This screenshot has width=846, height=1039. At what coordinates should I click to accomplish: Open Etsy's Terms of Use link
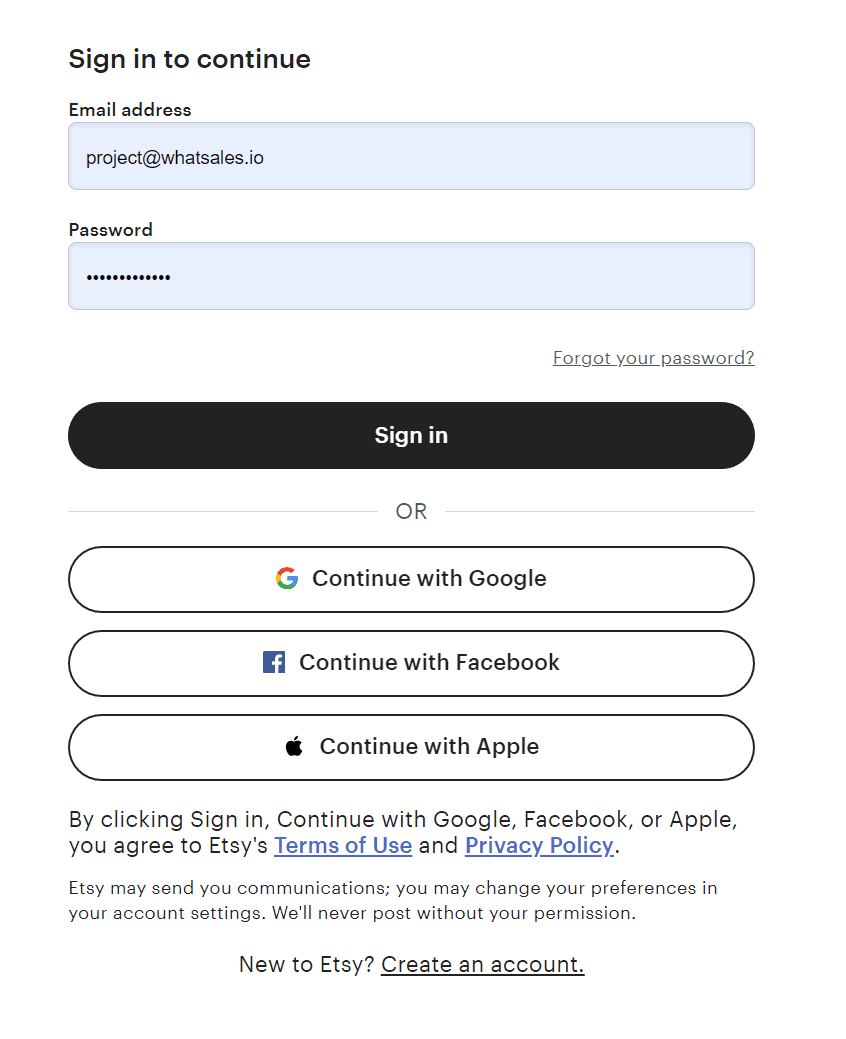343,846
